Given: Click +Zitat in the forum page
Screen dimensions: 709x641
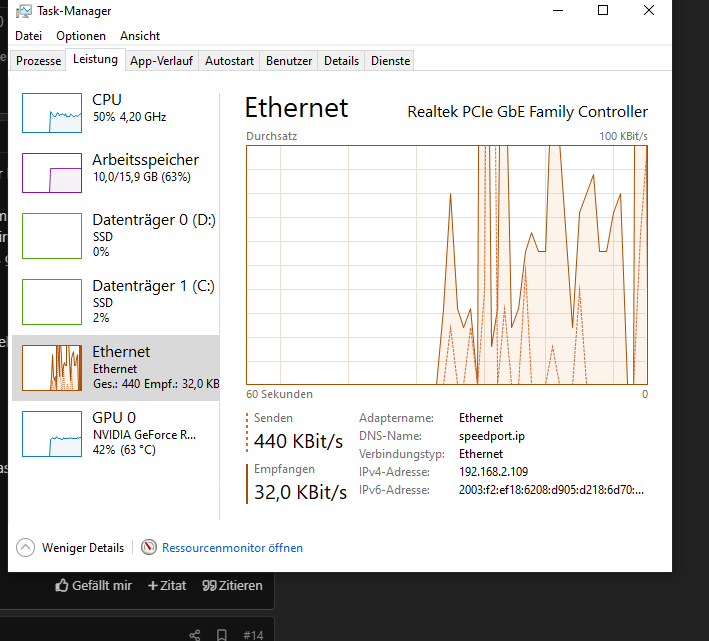Looking at the screenshot, I should pos(167,585).
